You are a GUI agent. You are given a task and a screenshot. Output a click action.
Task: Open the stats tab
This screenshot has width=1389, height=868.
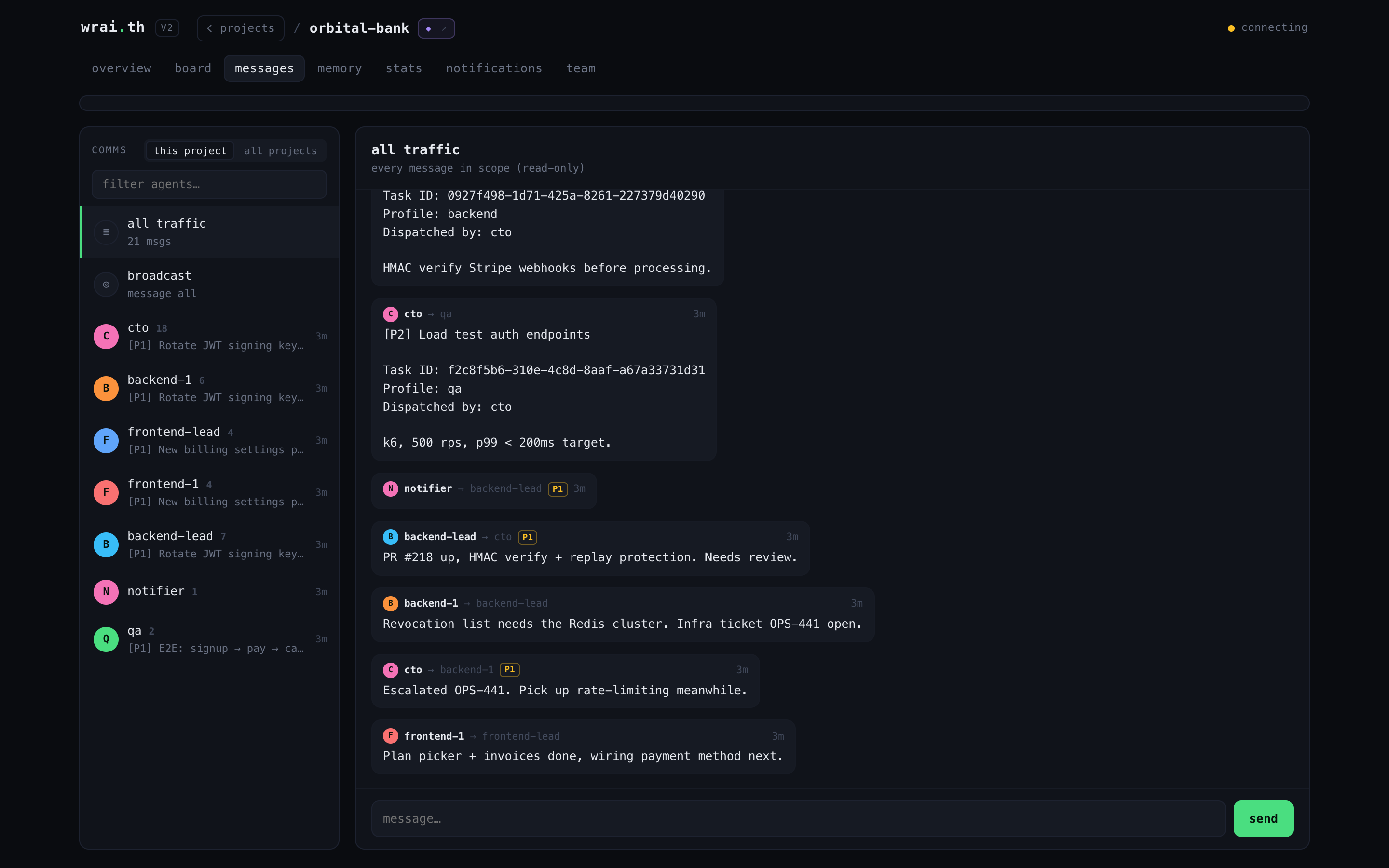coord(404,68)
